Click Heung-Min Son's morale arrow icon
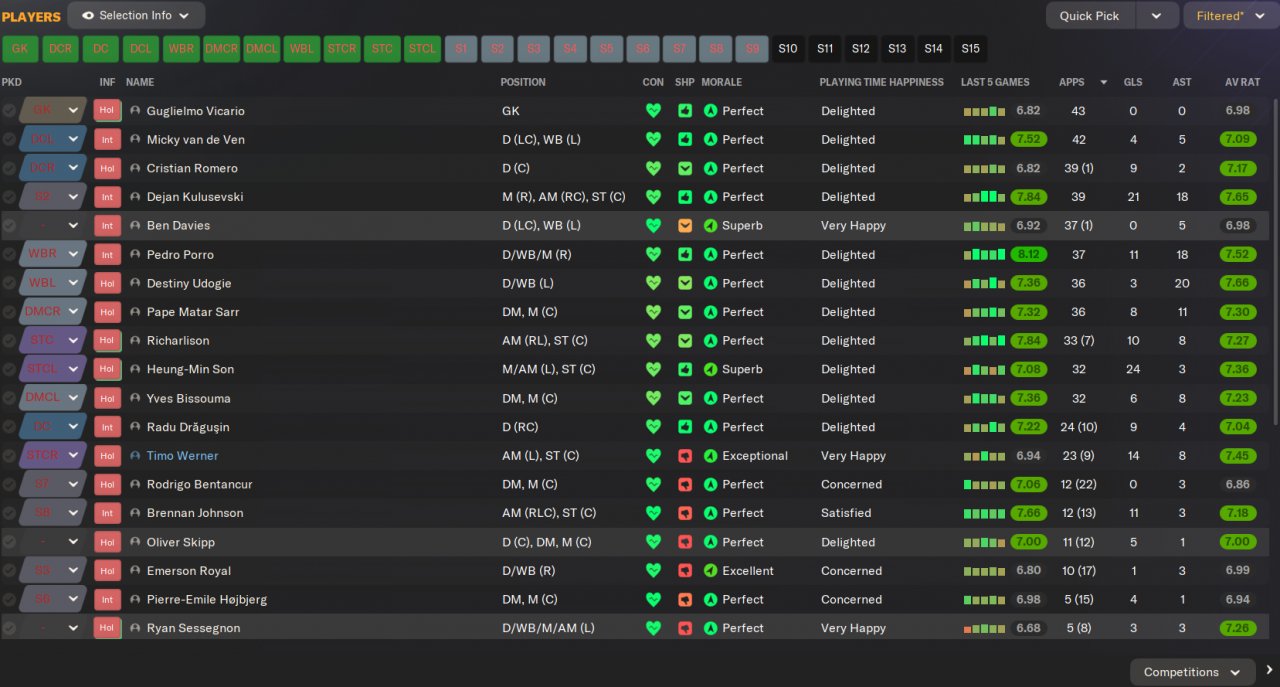 point(710,370)
